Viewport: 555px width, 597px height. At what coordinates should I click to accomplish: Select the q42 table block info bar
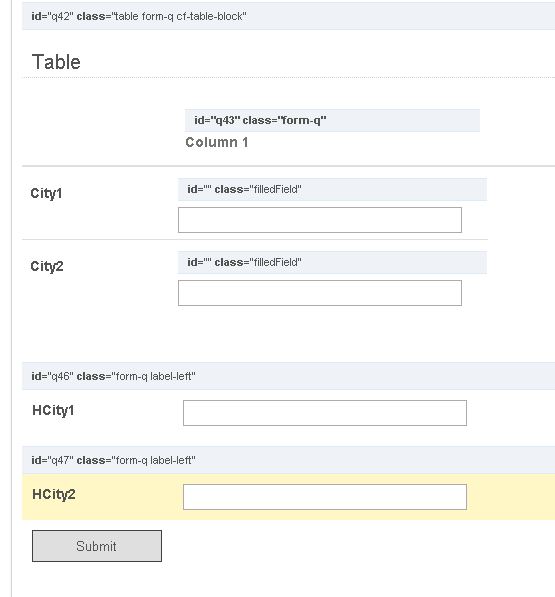point(289,16)
